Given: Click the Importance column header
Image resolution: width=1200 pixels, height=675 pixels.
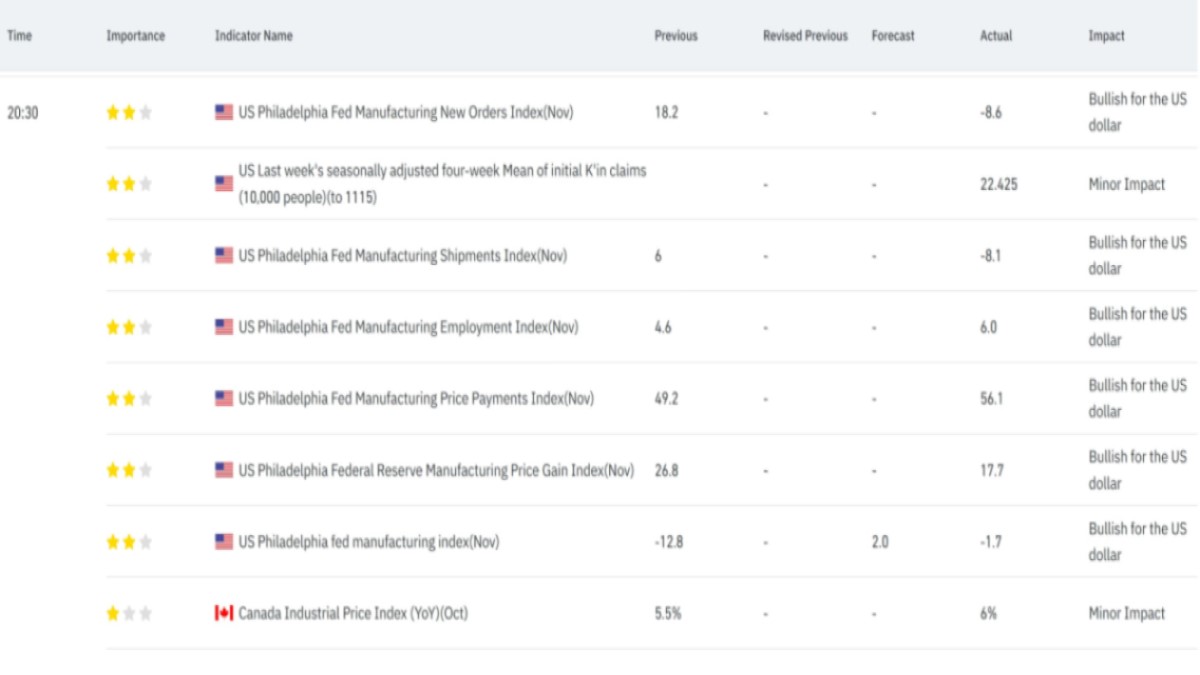Looking at the screenshot, I should (136, 36).
